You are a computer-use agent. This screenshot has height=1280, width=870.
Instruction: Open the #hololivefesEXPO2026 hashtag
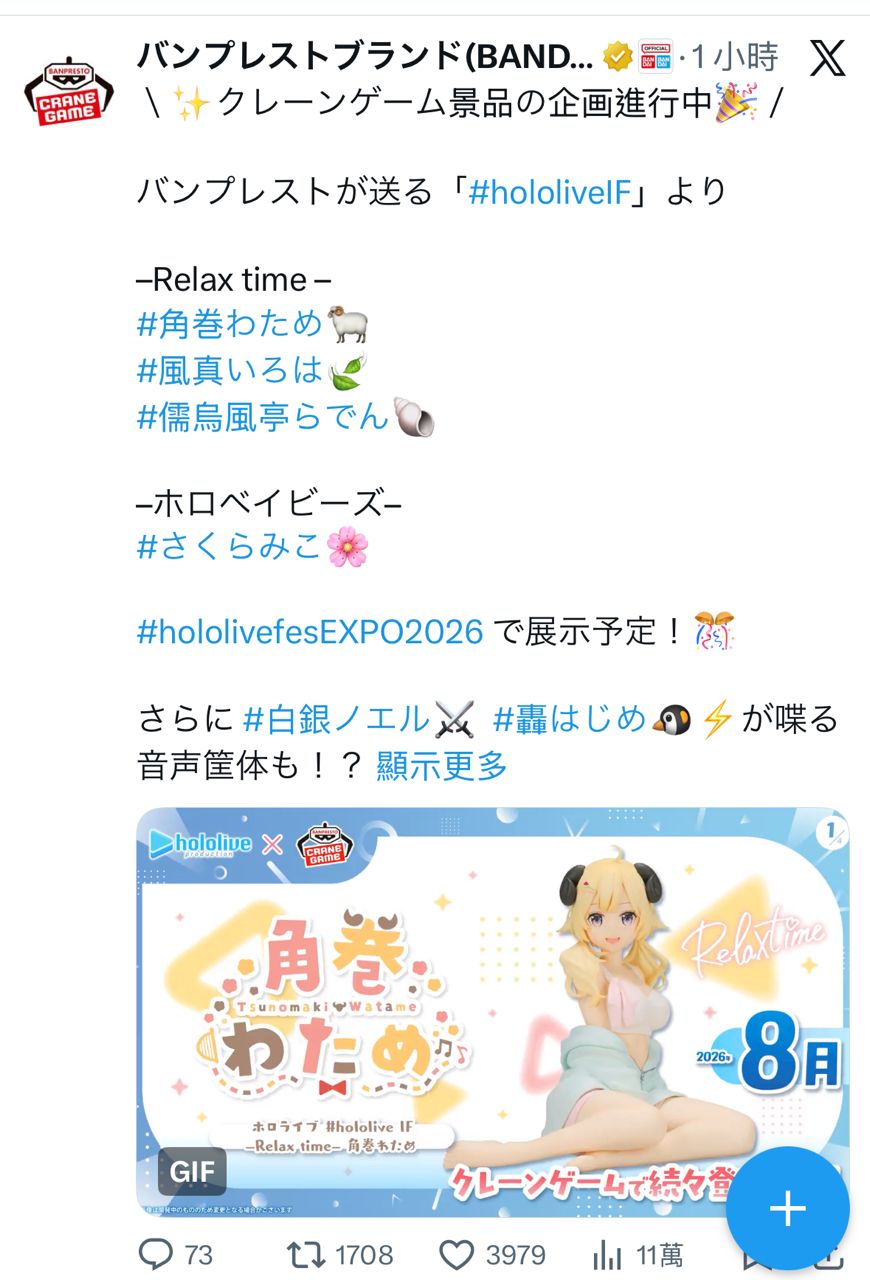tap(310, 632)
